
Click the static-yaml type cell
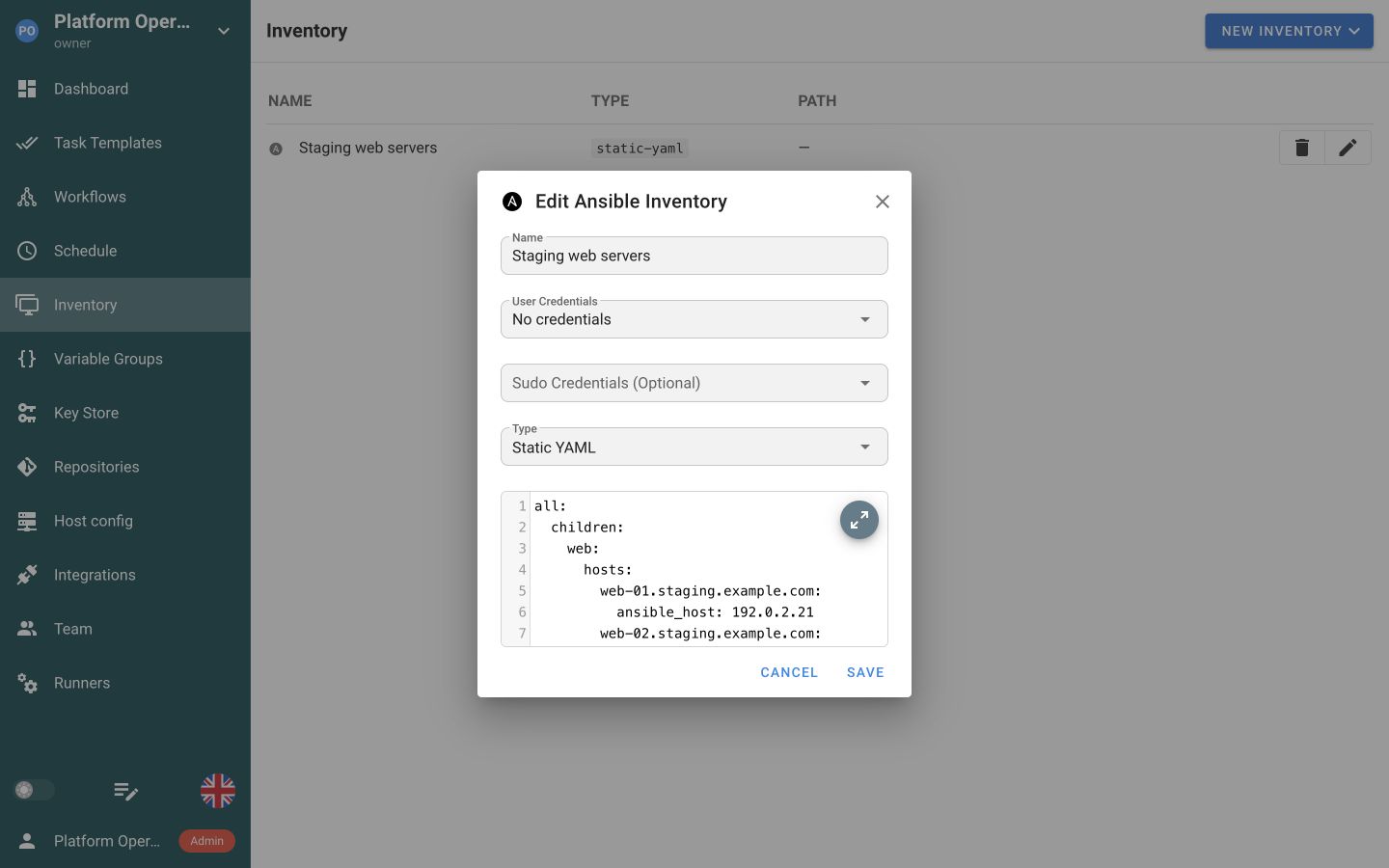tap(640, 149)
